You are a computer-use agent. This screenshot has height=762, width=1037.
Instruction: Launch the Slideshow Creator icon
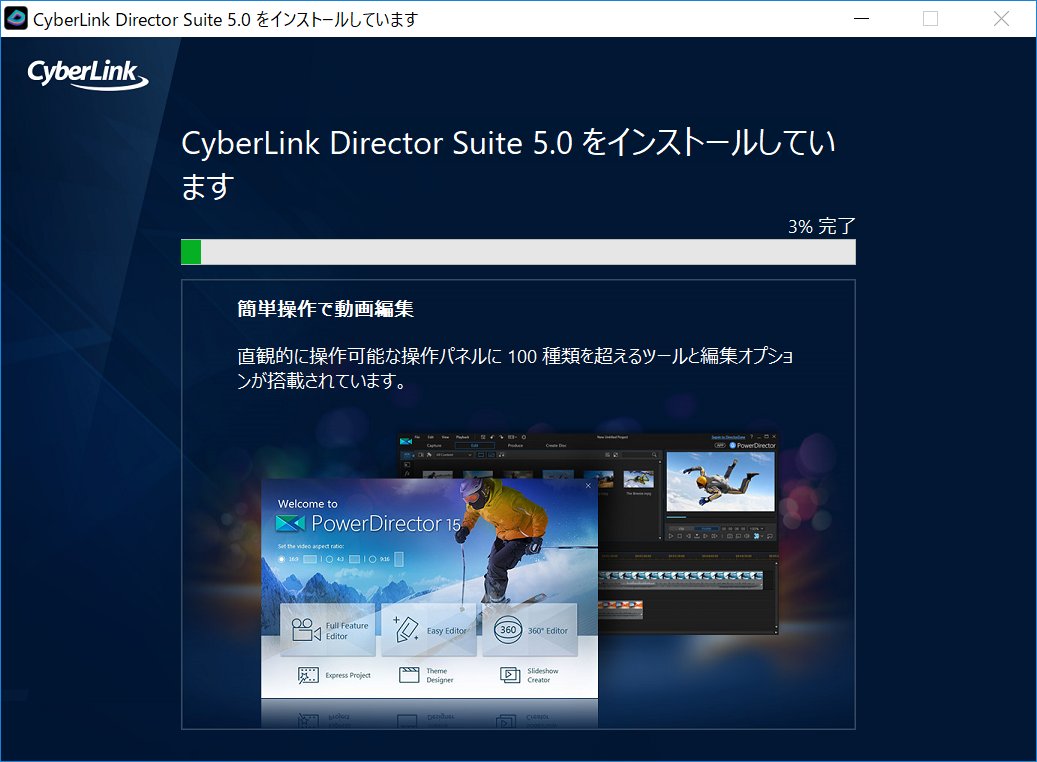pyautogui.click(x=510, y=675)
